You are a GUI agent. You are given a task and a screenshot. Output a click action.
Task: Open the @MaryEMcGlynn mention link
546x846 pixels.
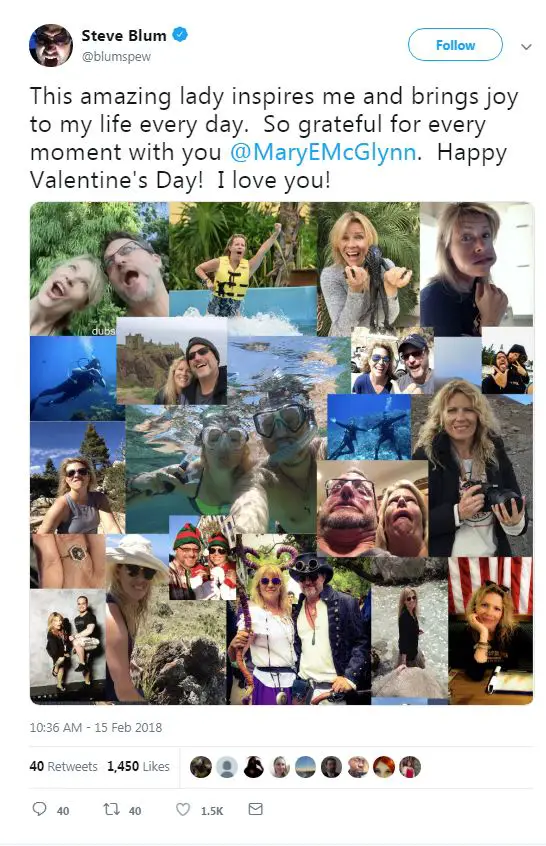pyautogui.click(x=323, y=152)
